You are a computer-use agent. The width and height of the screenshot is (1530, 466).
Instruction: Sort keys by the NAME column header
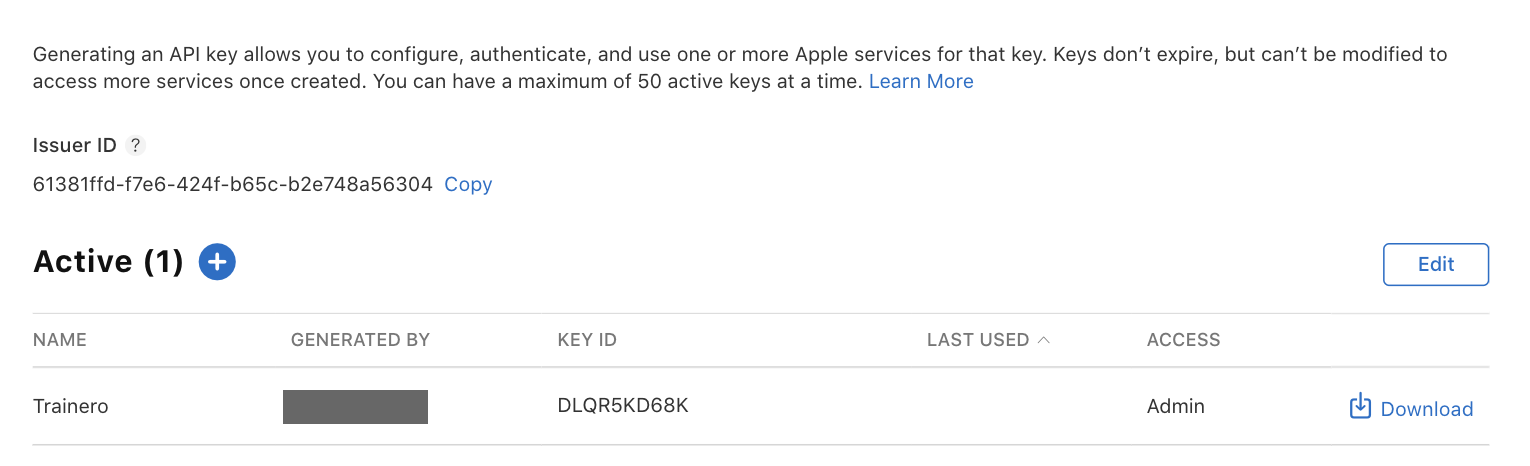click(60, 340)
